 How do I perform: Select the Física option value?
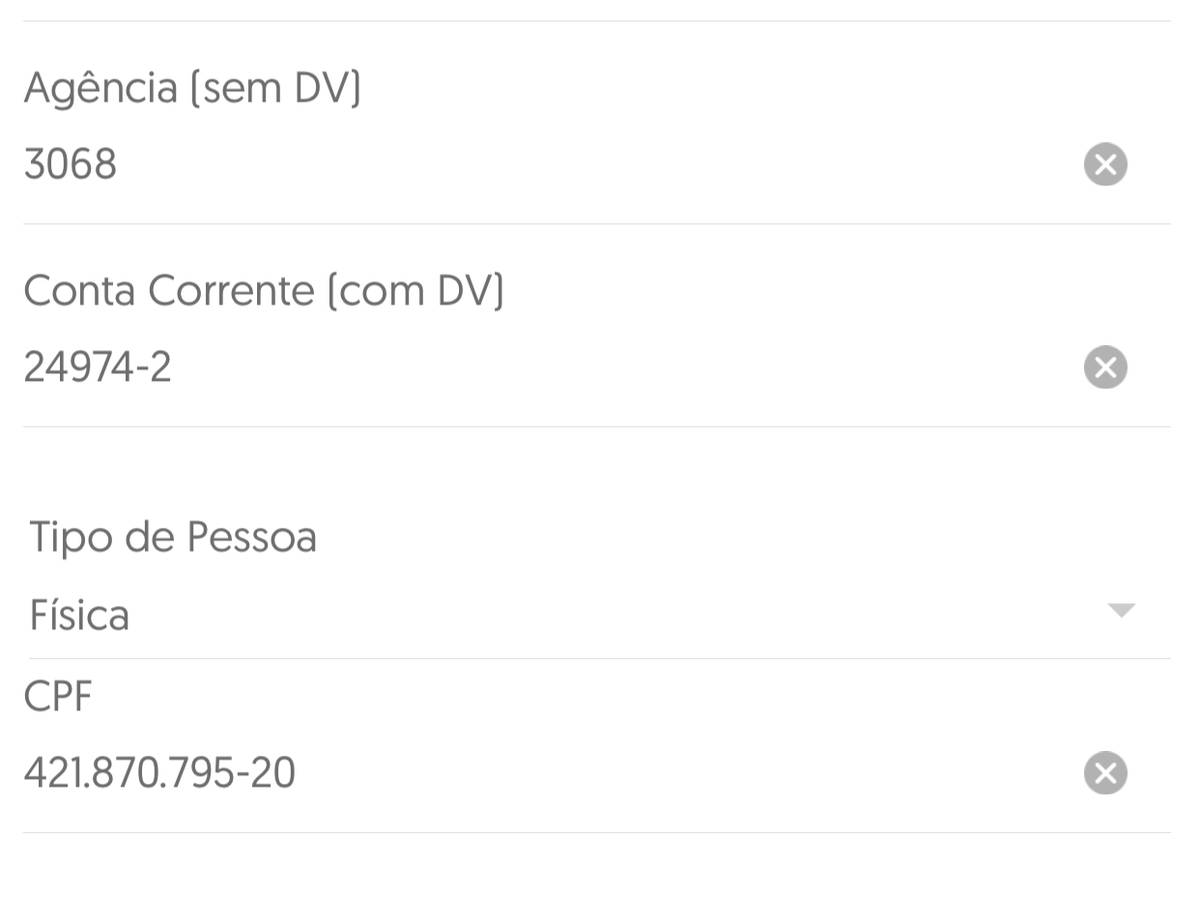click(x=80, y=615)
